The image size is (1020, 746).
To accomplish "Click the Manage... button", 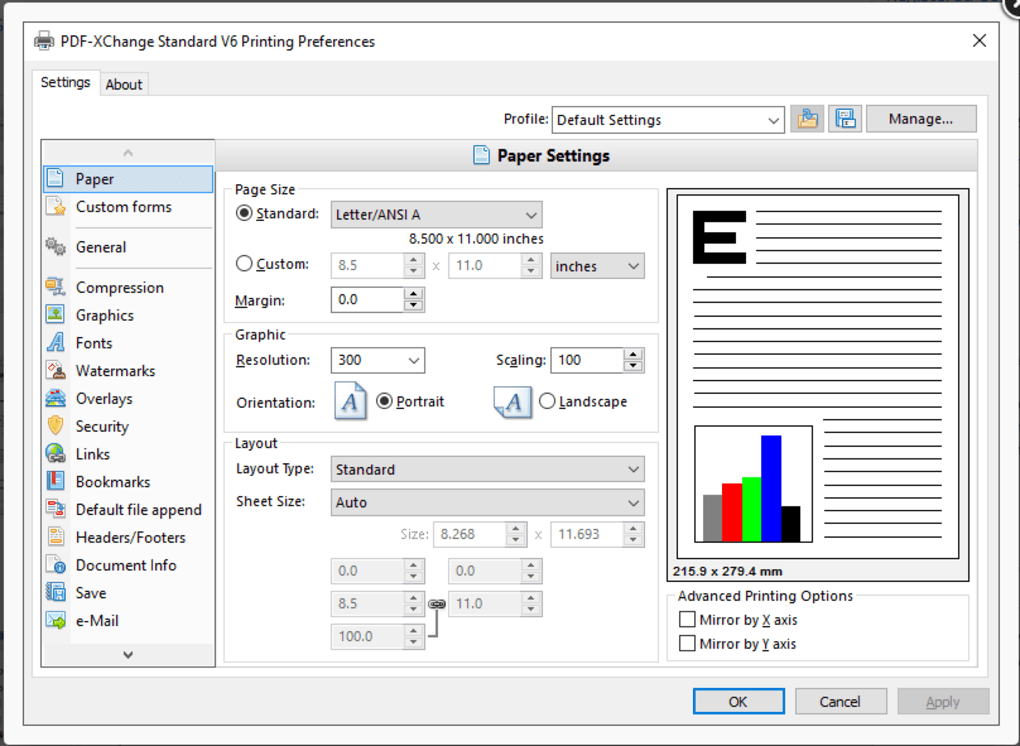I will point(920,119).
